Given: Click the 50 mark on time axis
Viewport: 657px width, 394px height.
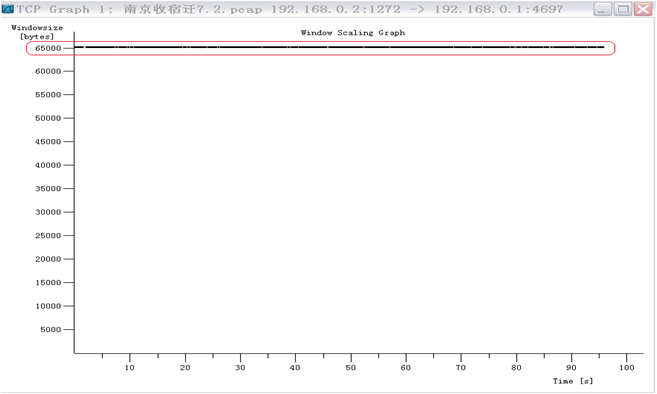Looking at the screenshot, I should pyautogui.click(x=351, y=368).
